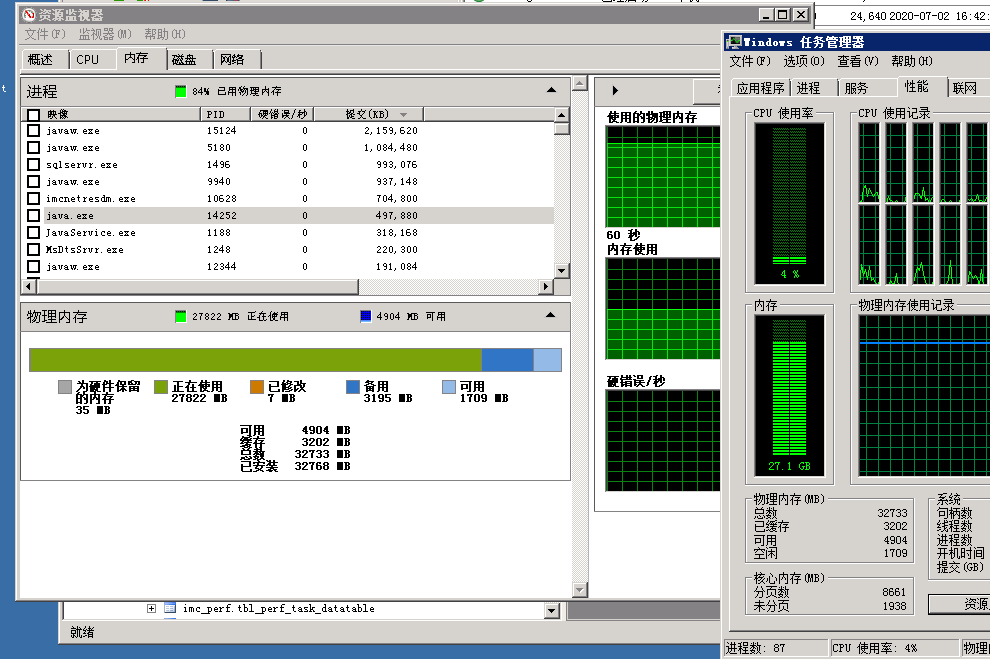Check the javaw.exe PID 5180 checkbox
The height and width of the screenshot is (659, 990).
pos(33,148)
